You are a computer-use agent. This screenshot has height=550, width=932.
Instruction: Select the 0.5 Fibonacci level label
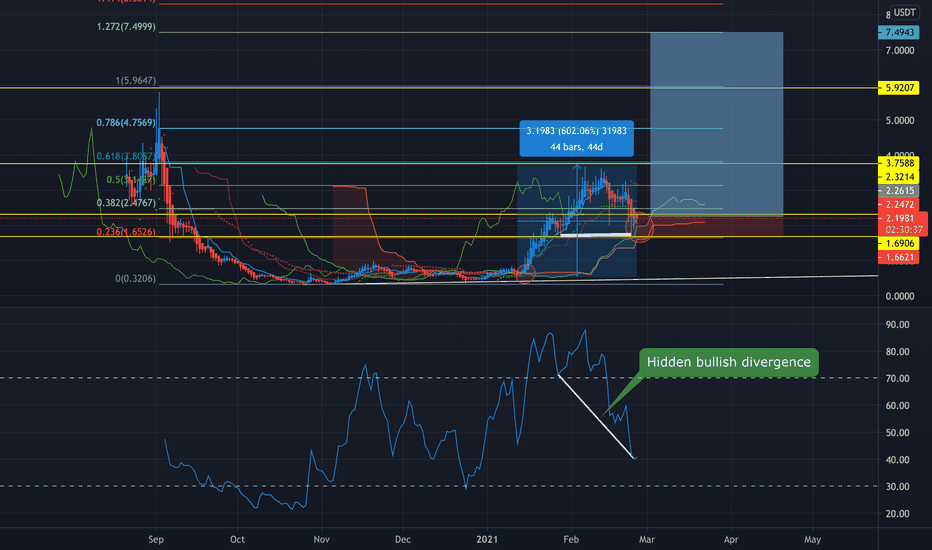[131, 180]
